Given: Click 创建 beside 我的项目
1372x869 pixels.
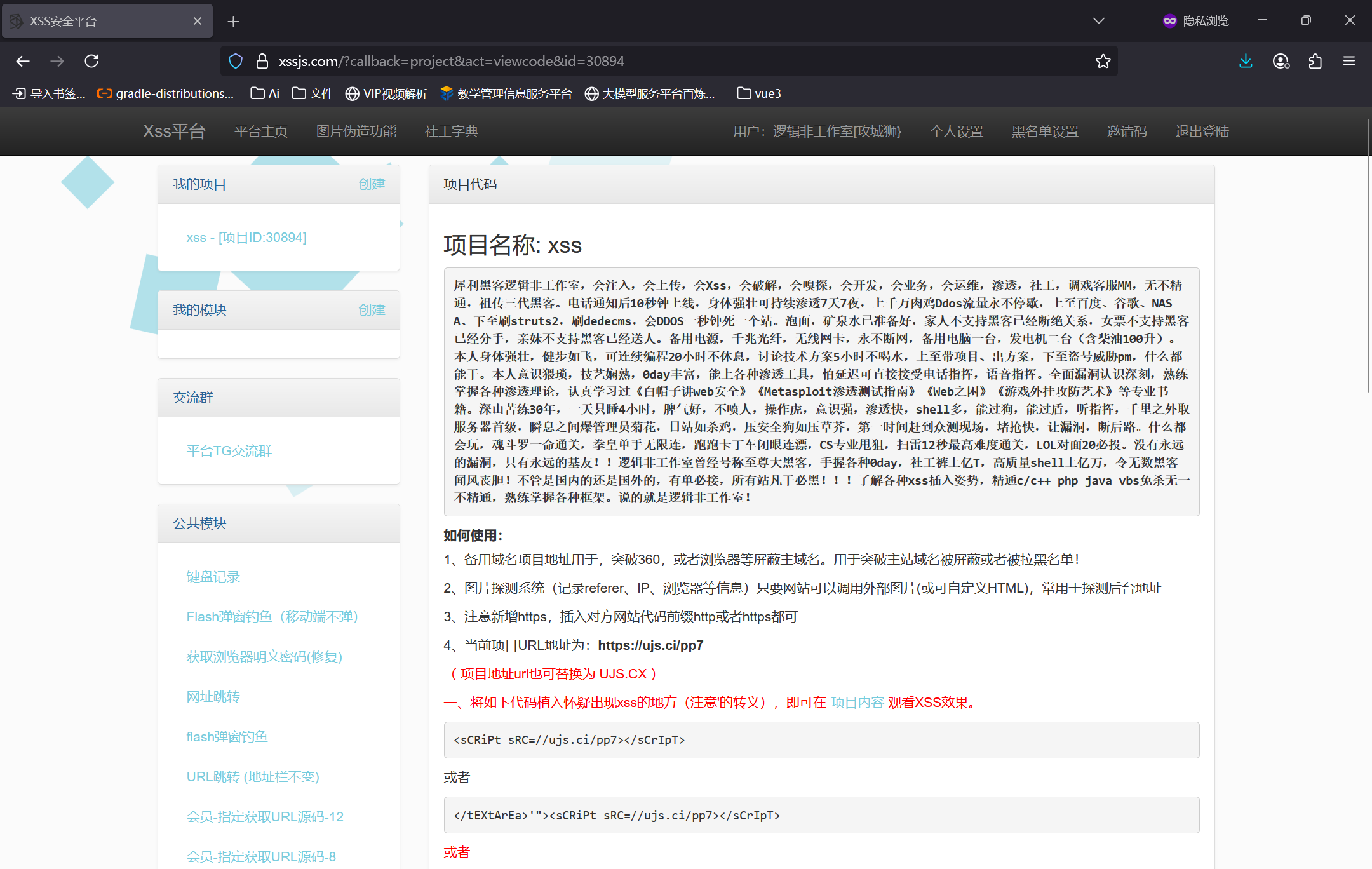Looking at the screenshot, I should tap(372, 184).
